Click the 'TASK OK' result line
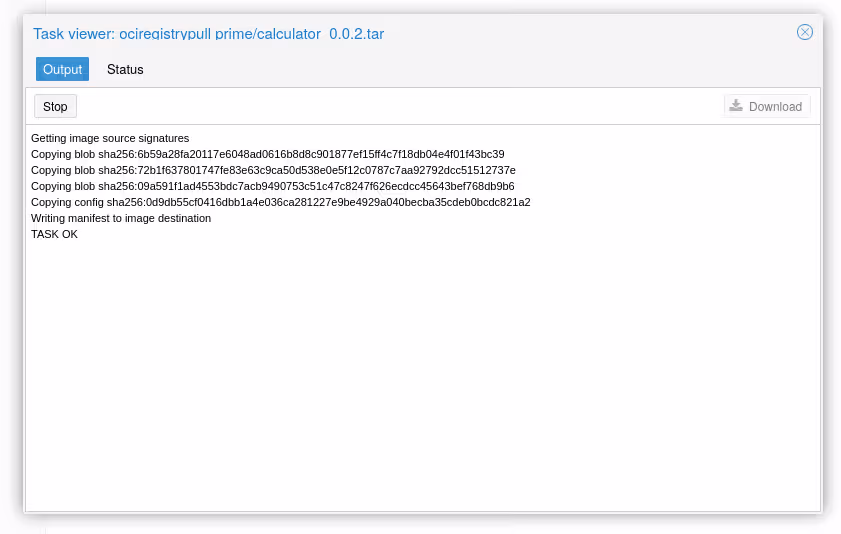Viewport: 841px width, 534px height. (54, 234)
